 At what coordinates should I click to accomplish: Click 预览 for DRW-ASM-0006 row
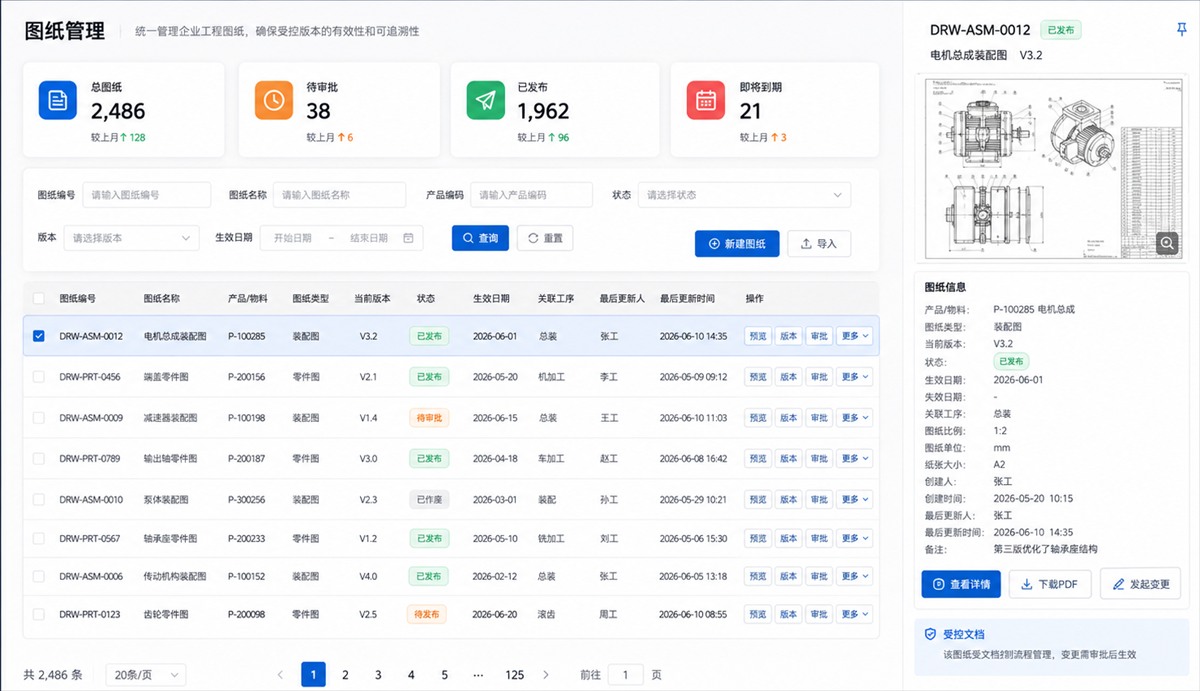tap(758, 576)
